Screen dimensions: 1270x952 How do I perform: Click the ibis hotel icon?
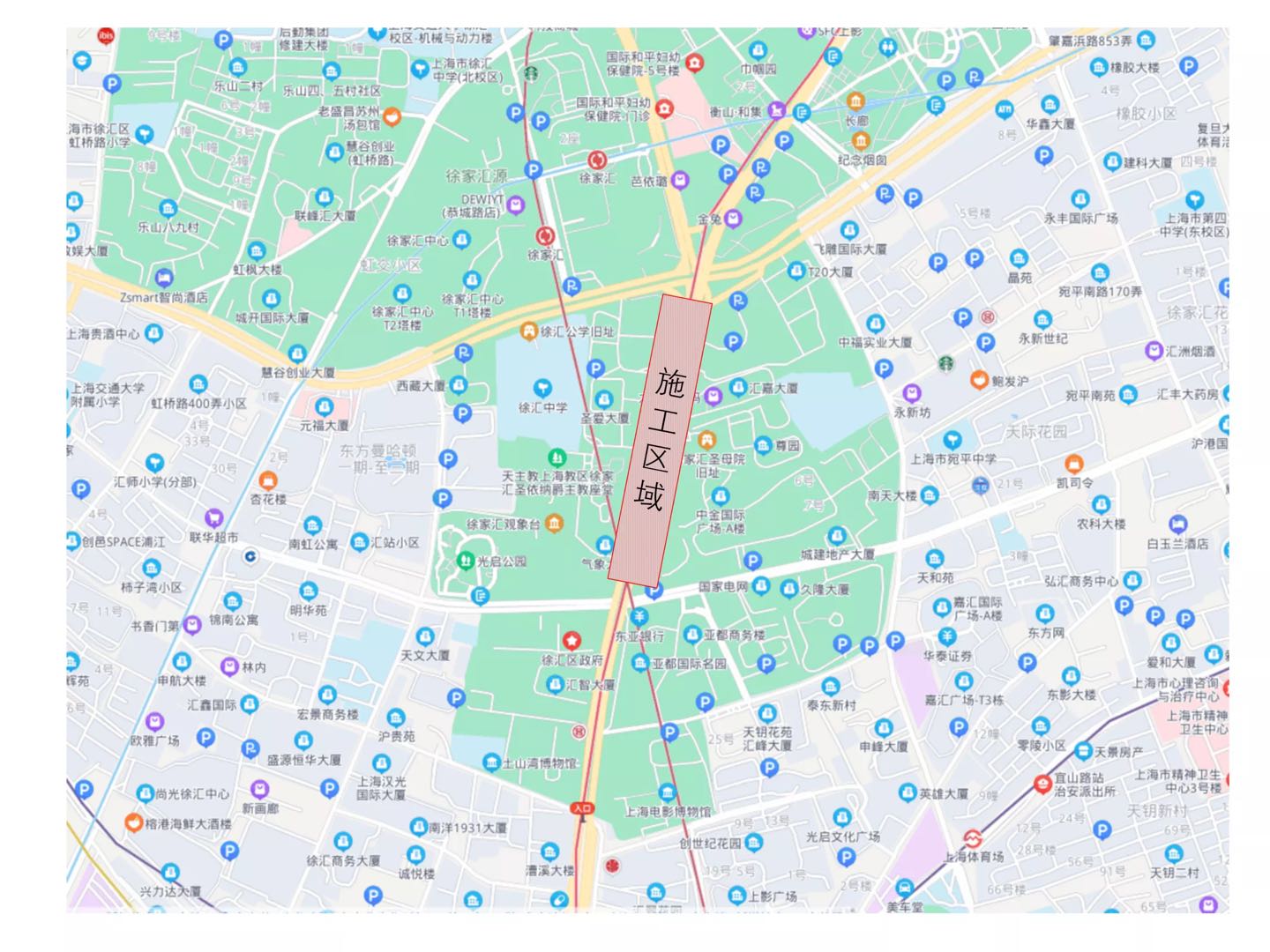tap(106, 35)
